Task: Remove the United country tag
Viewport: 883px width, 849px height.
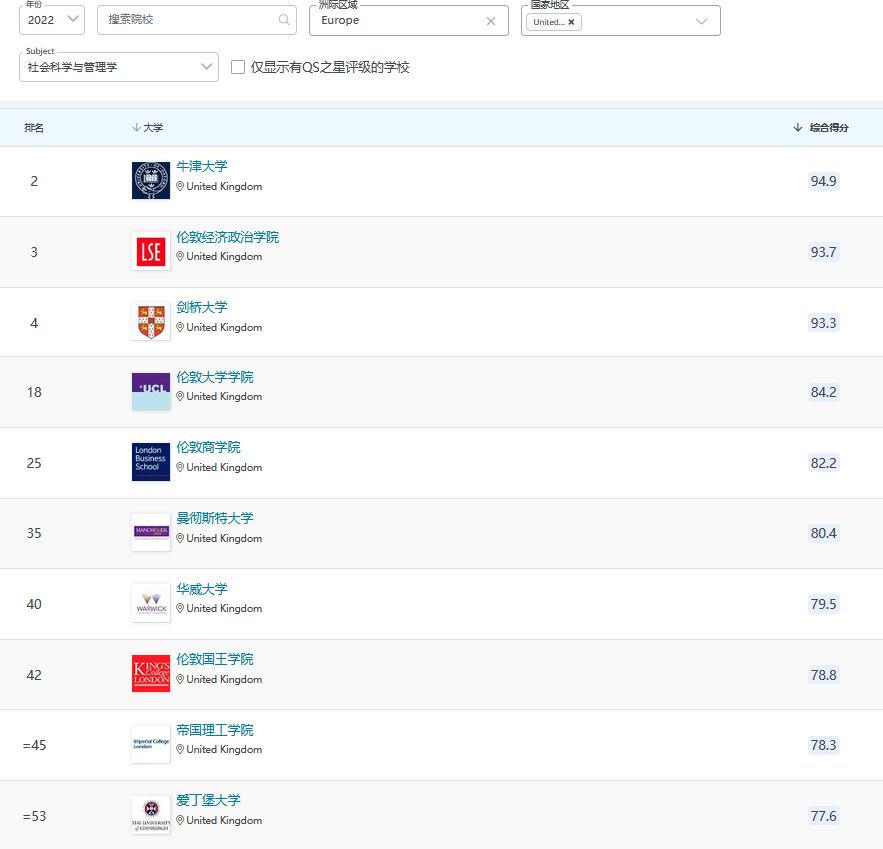Action: [x=571, y=22]
